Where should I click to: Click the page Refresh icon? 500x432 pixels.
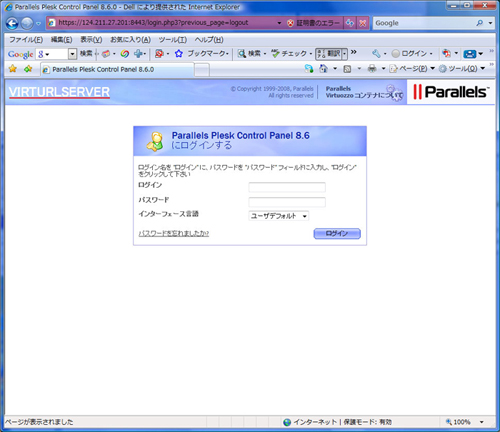point(350,23)
